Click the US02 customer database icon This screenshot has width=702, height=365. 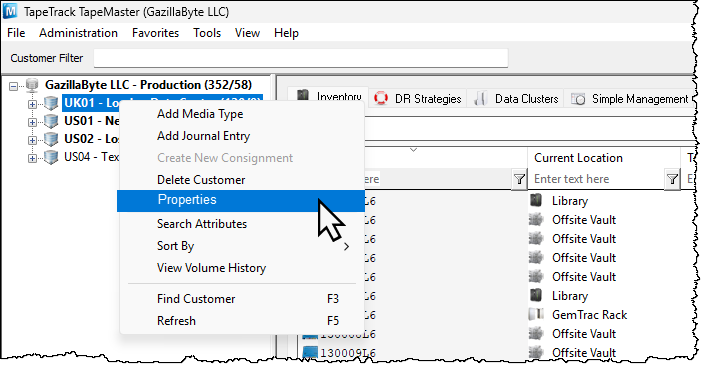(x=51, y=139)
